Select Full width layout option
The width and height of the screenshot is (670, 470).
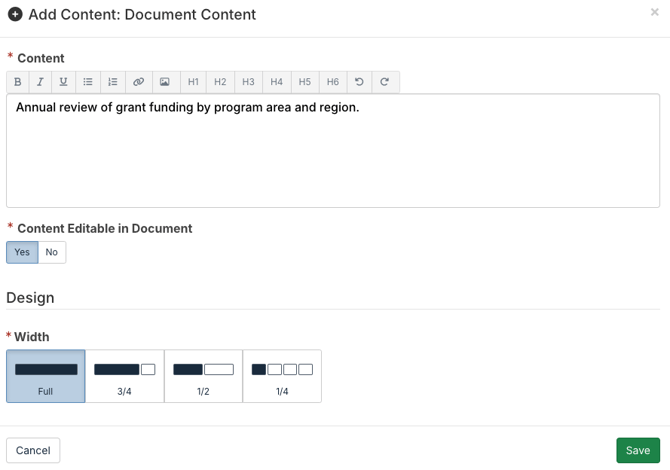pyautogui.click(x=45, y=376)
